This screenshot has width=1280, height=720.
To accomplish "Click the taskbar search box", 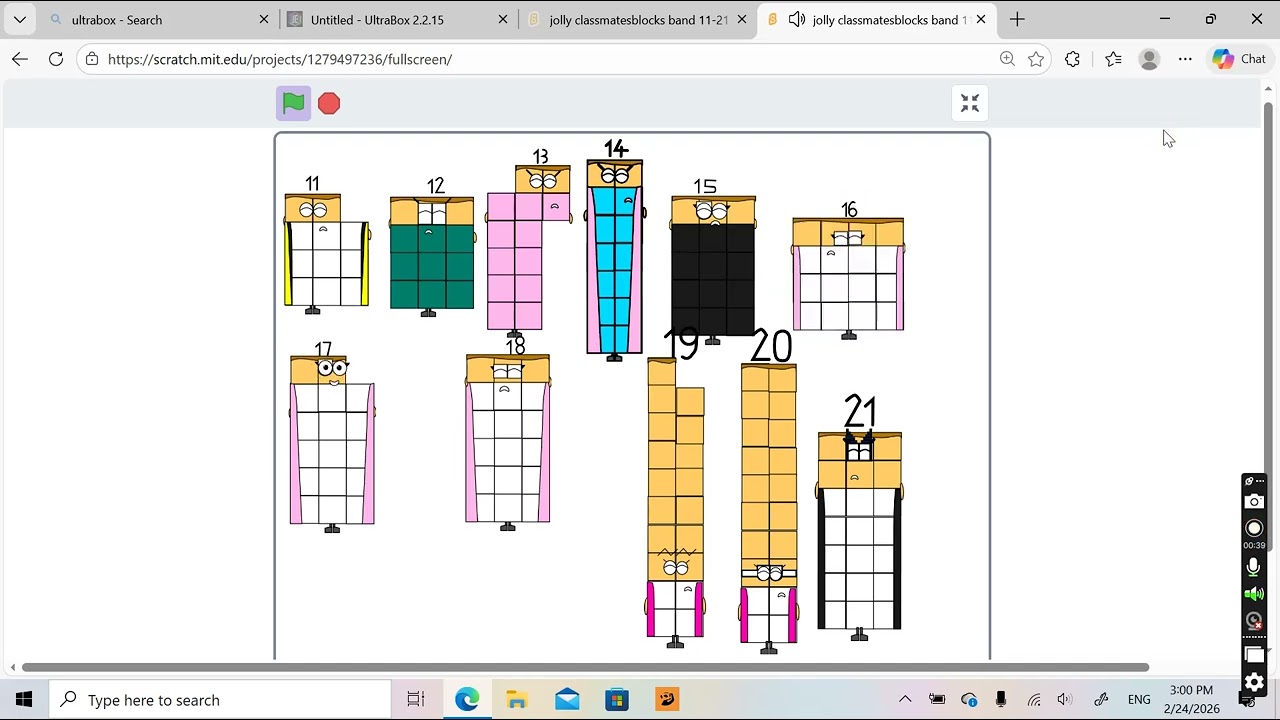I will pos(220,700).
